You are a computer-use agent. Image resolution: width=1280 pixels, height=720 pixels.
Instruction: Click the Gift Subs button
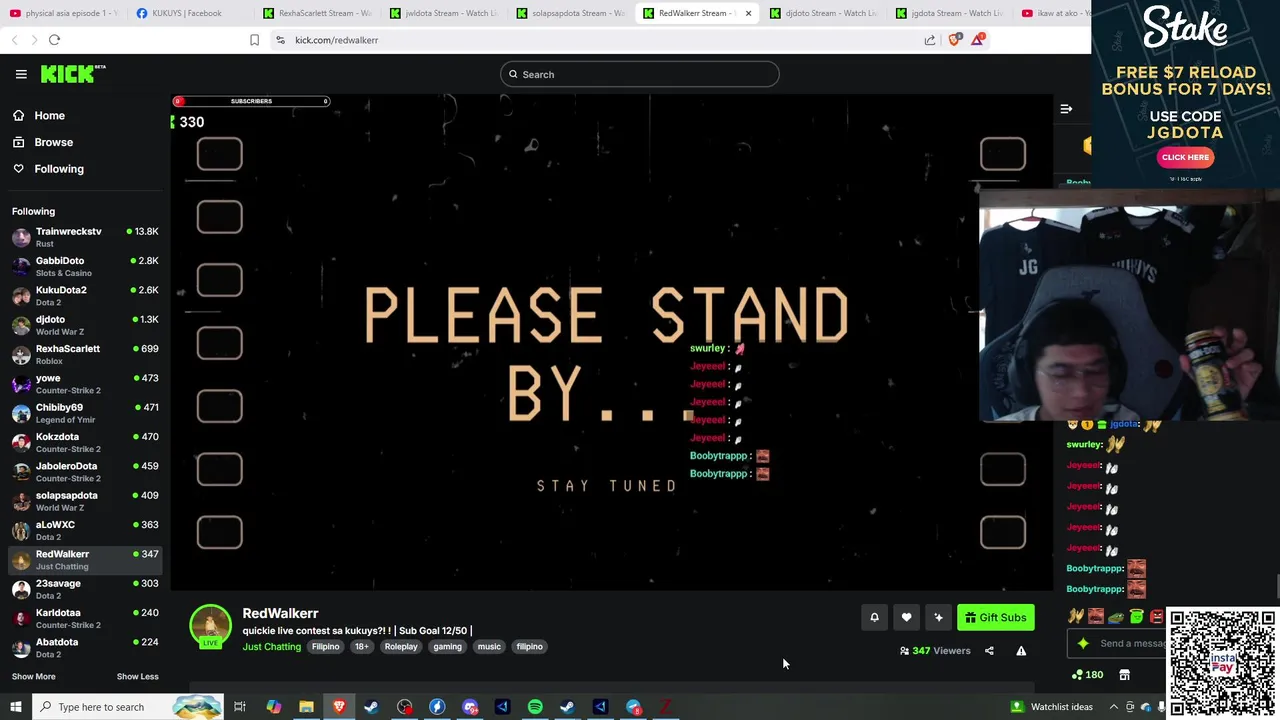(x=995, y=618)
